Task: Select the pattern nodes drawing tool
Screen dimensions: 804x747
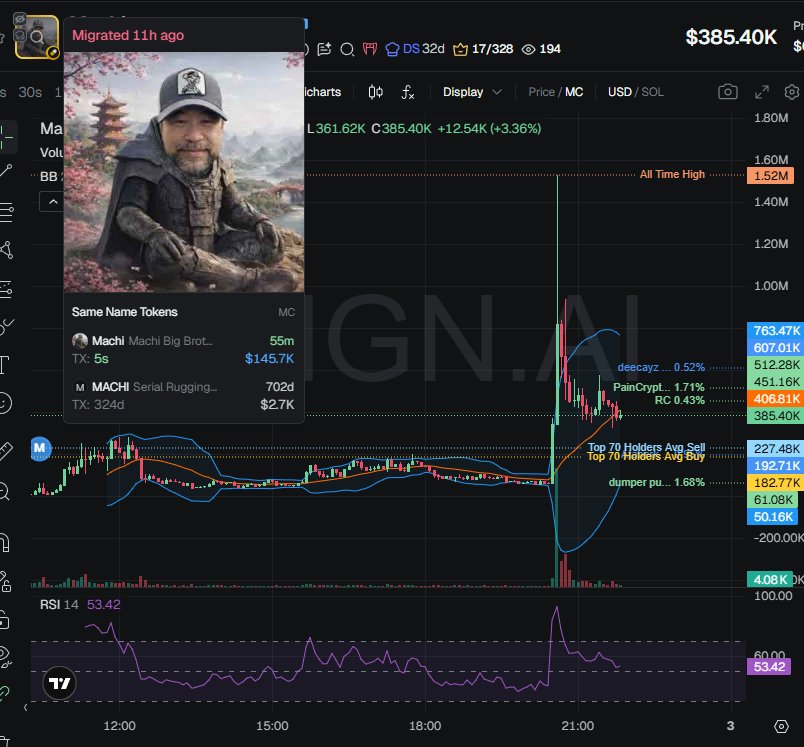Action: pos(6,250)
